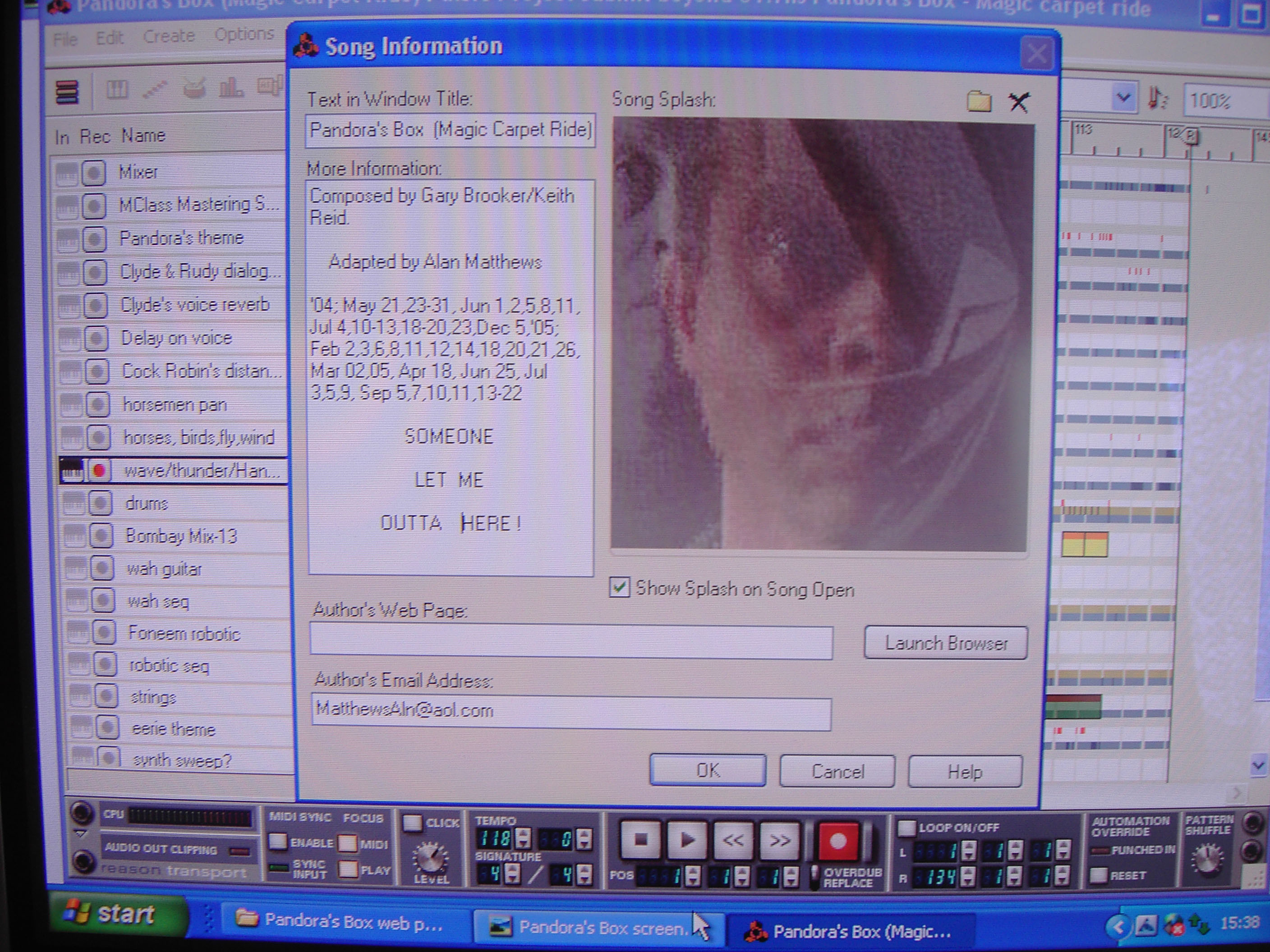Click the MIDI-in icon of Pandora's theme track
This screenshot has height=952, width=1270.
[68, 239]
